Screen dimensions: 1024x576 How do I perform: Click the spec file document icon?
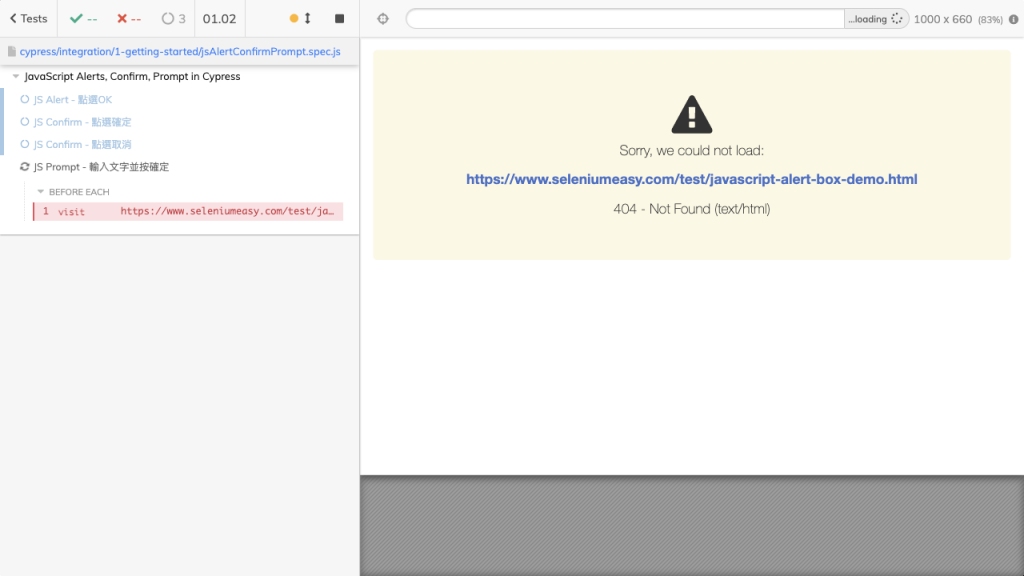[x=11, y=51]
